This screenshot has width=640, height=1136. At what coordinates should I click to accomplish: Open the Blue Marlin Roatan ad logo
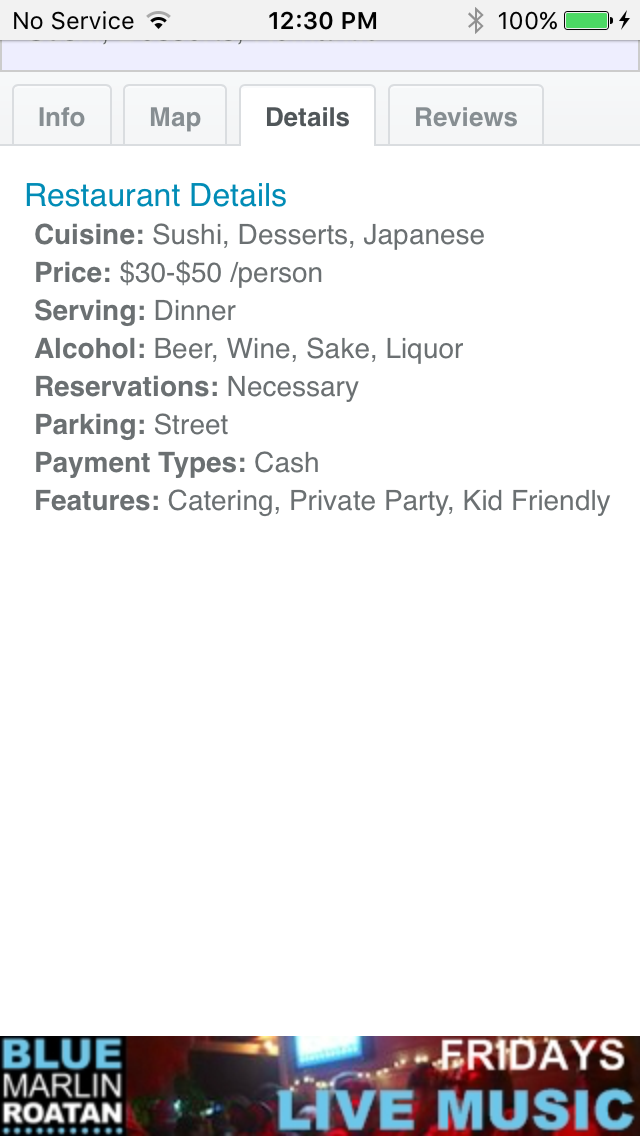[x=63, y=1085]
